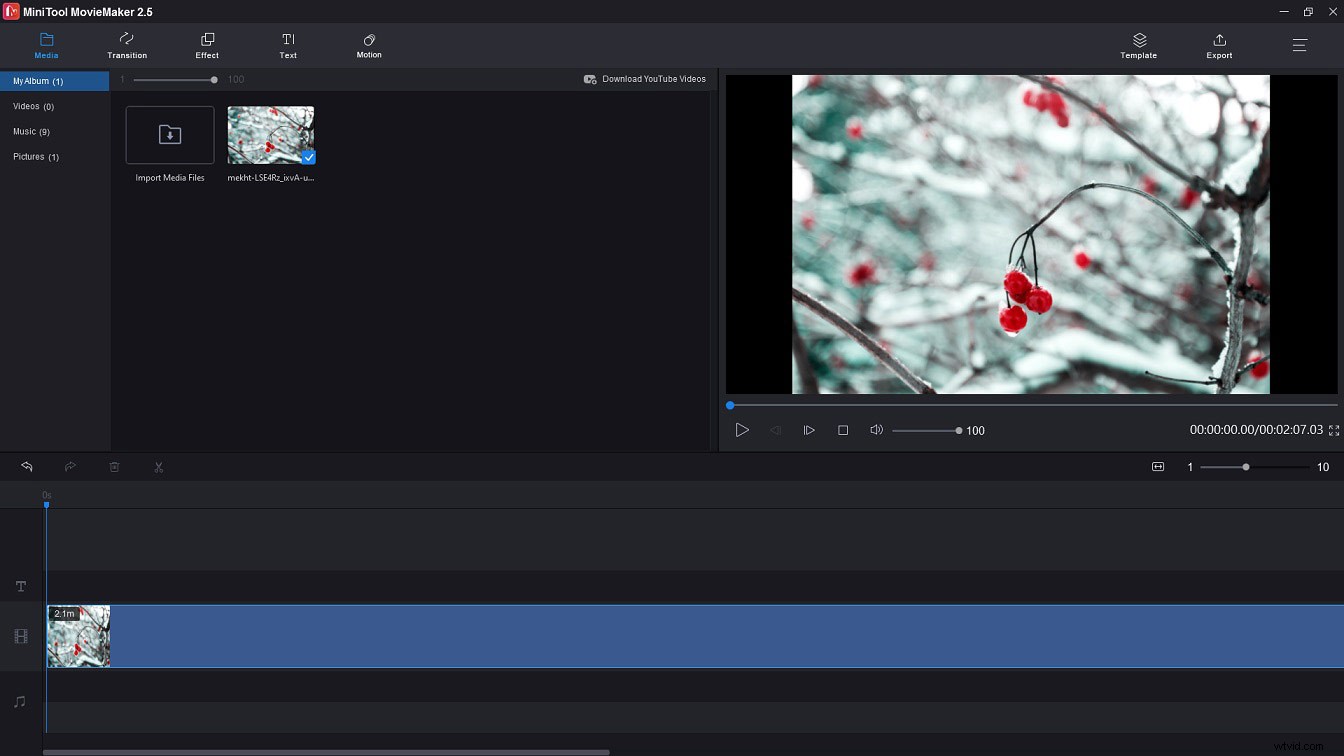The image size is (1344, 756).
Task: Click the Delete (trash) icon above timeline
Action: 114,467
